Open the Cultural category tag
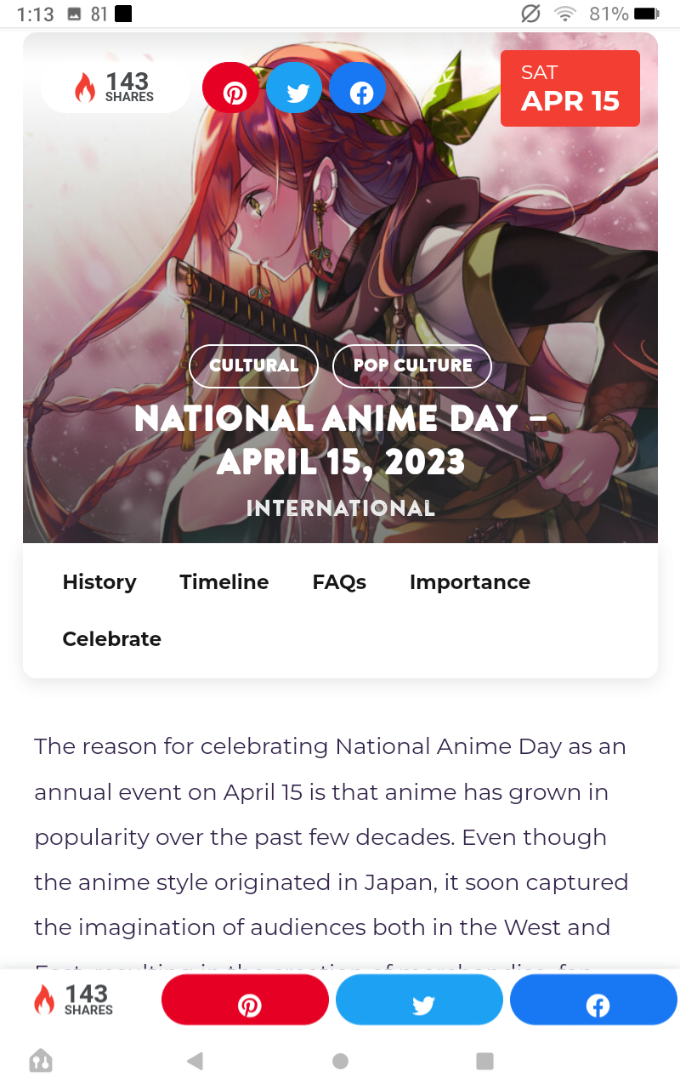 (253, 365)
